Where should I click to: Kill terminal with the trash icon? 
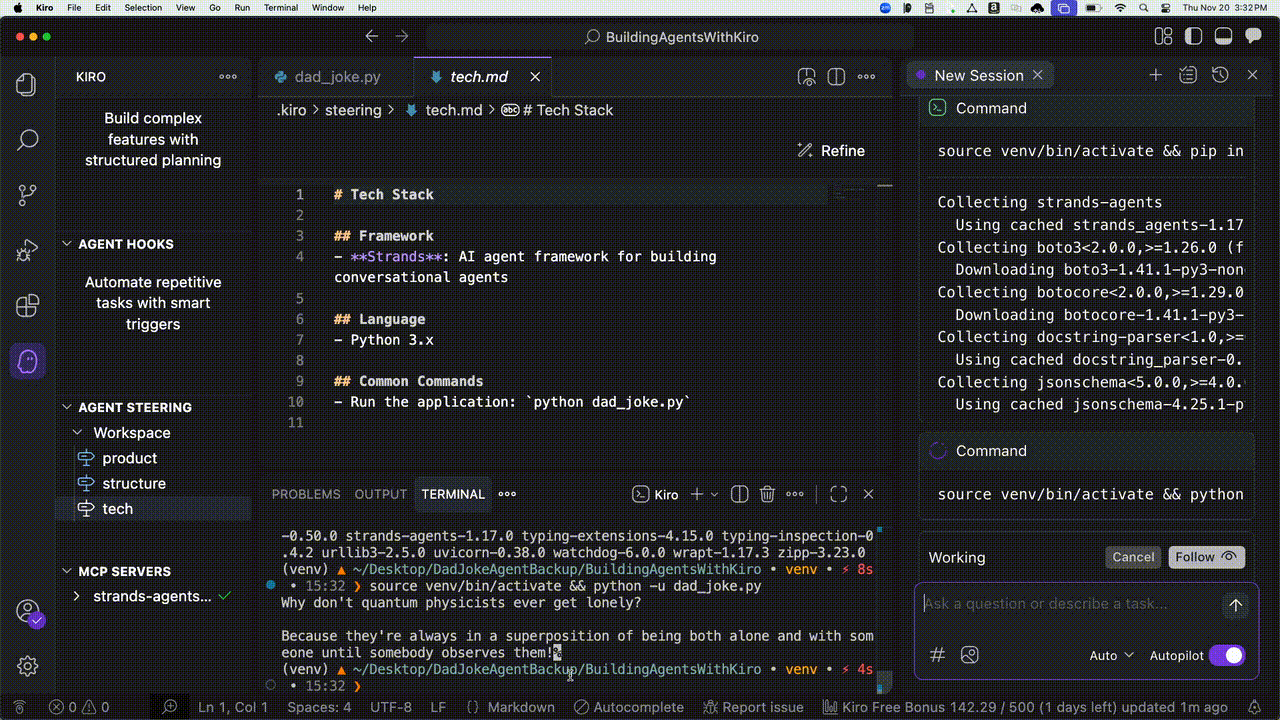767,494
